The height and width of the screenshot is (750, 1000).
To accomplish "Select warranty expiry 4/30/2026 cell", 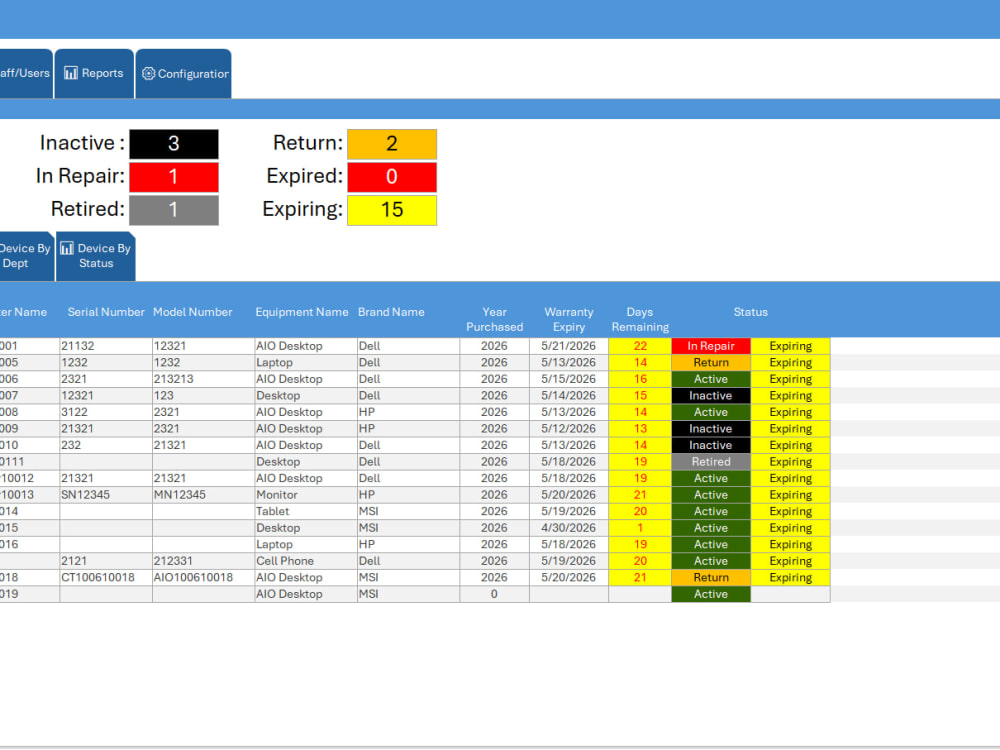I will coord(569,528).
